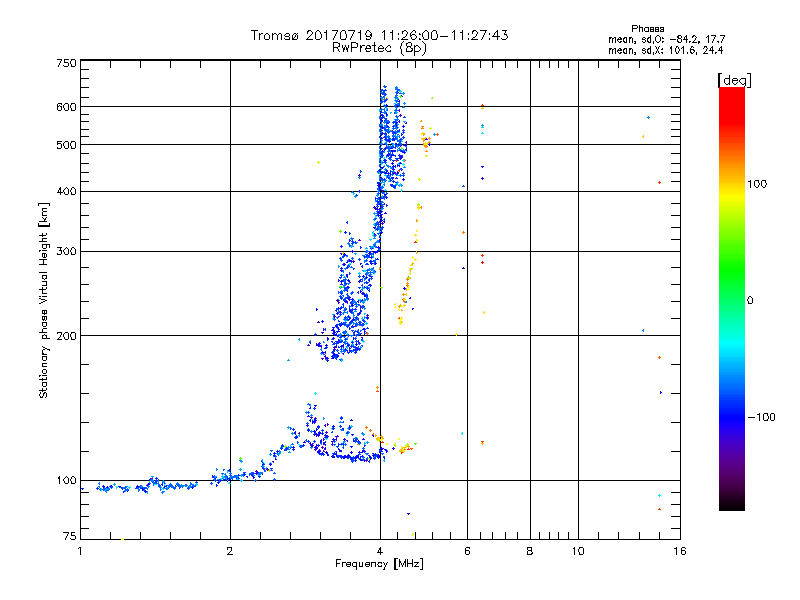Click the x-axis tick label "8"
The height and width of the screenshot is (600, 800).
pyautogui.click(x=530, y=551)
